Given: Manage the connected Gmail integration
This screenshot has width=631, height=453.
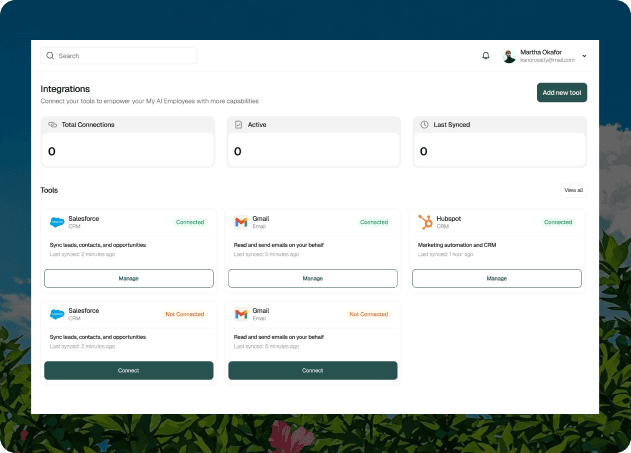Looking at the screenshot, I should [313, 278].
